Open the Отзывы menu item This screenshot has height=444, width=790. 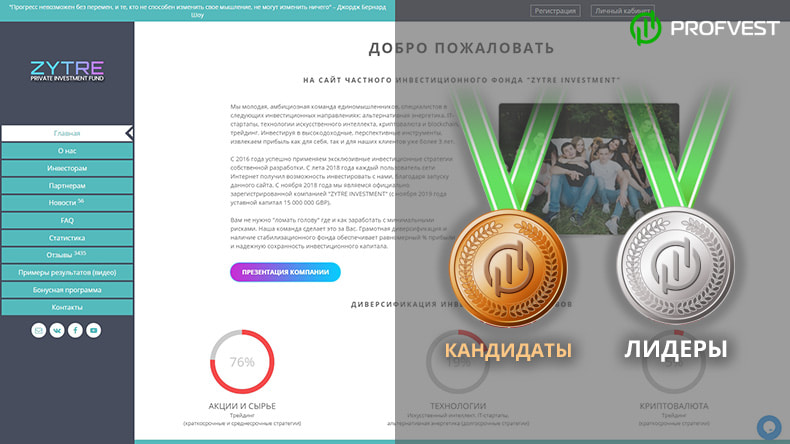[x=67, y=255]
